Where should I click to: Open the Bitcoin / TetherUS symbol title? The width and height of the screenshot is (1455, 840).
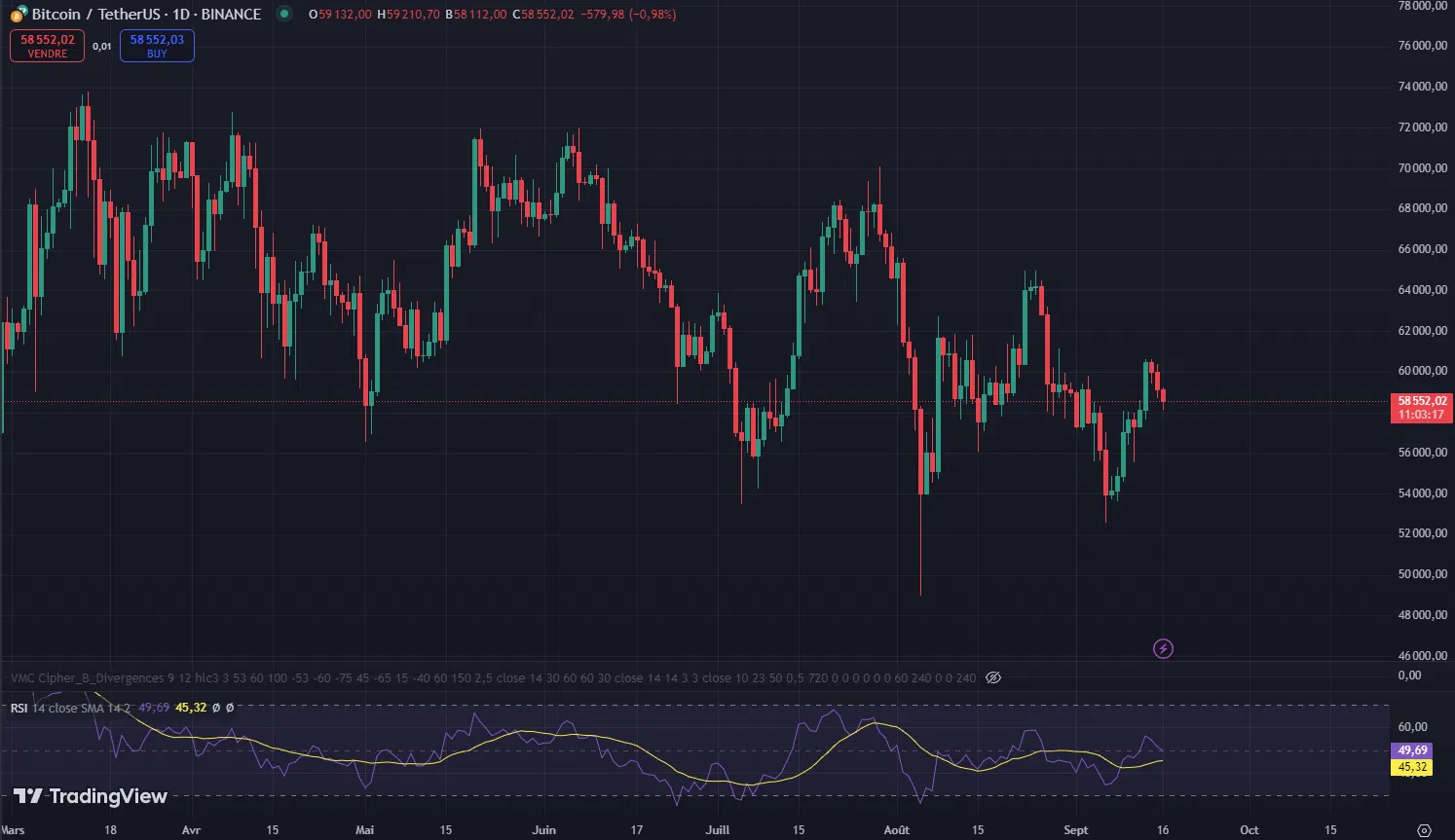pyautogui.click(x=146, y=15)
